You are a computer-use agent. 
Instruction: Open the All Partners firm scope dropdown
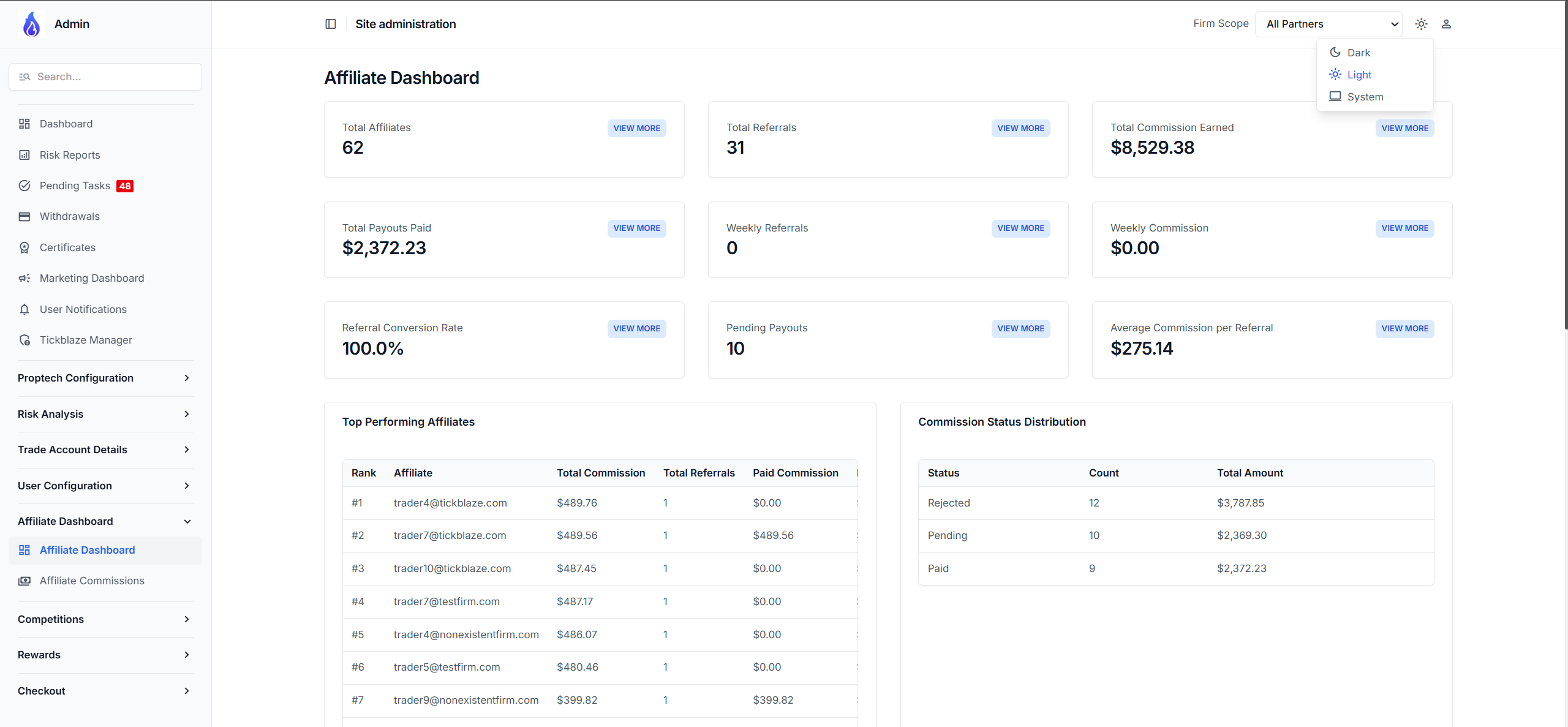pos(1329,24)
